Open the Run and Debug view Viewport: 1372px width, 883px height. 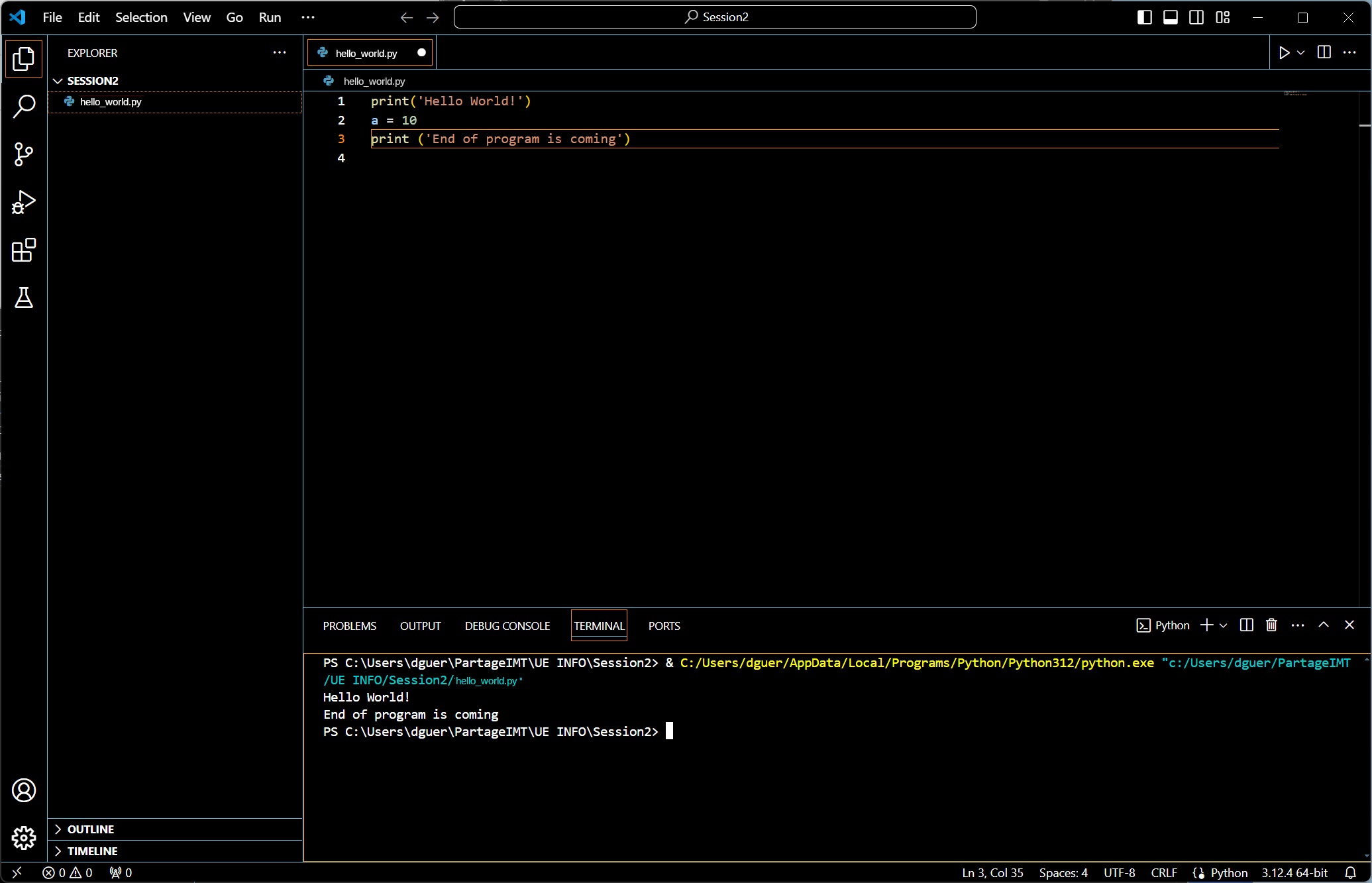(x=24, y=202)
